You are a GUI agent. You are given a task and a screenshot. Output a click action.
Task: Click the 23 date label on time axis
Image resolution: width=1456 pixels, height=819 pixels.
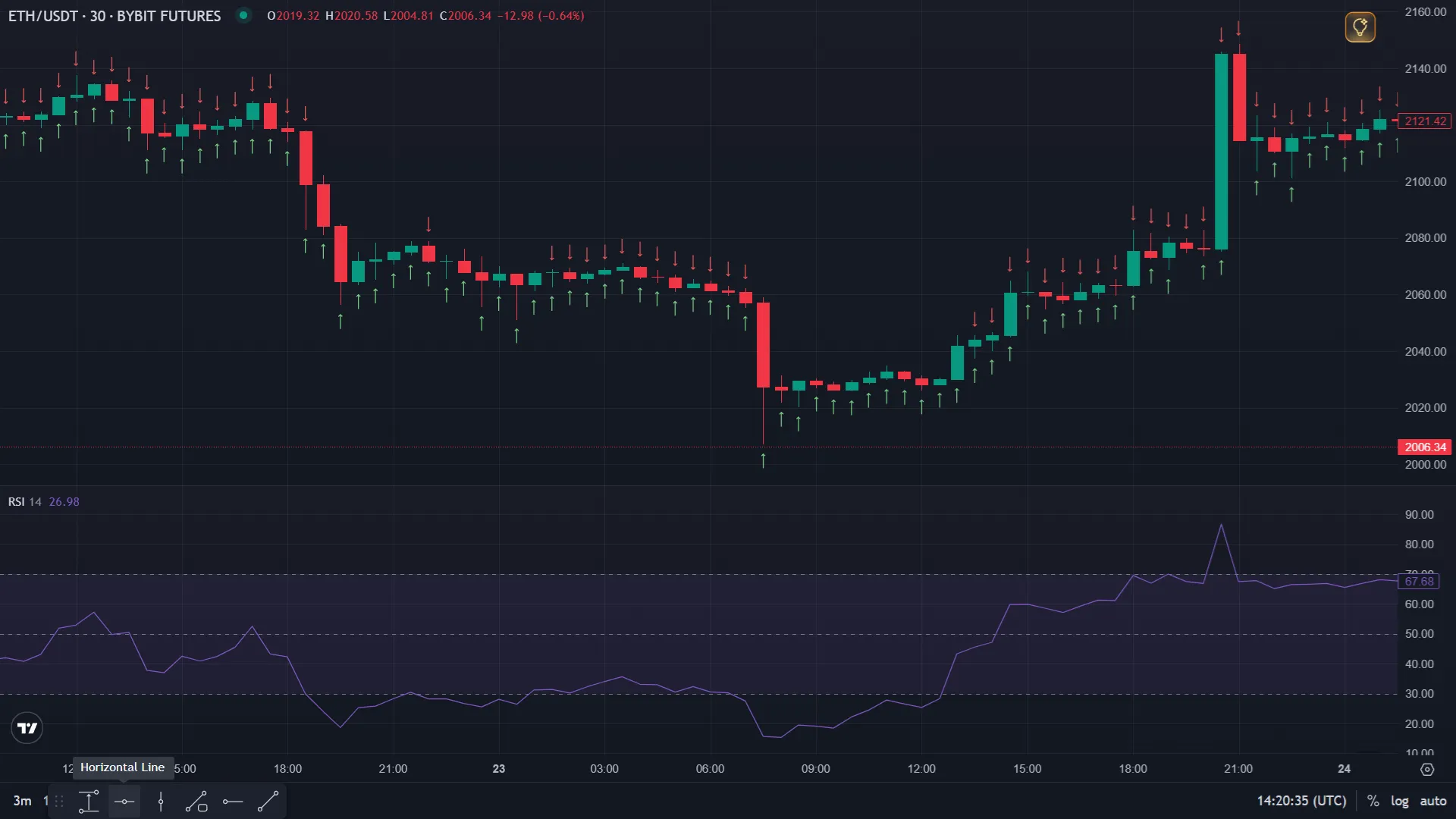(x=498, y=769)
